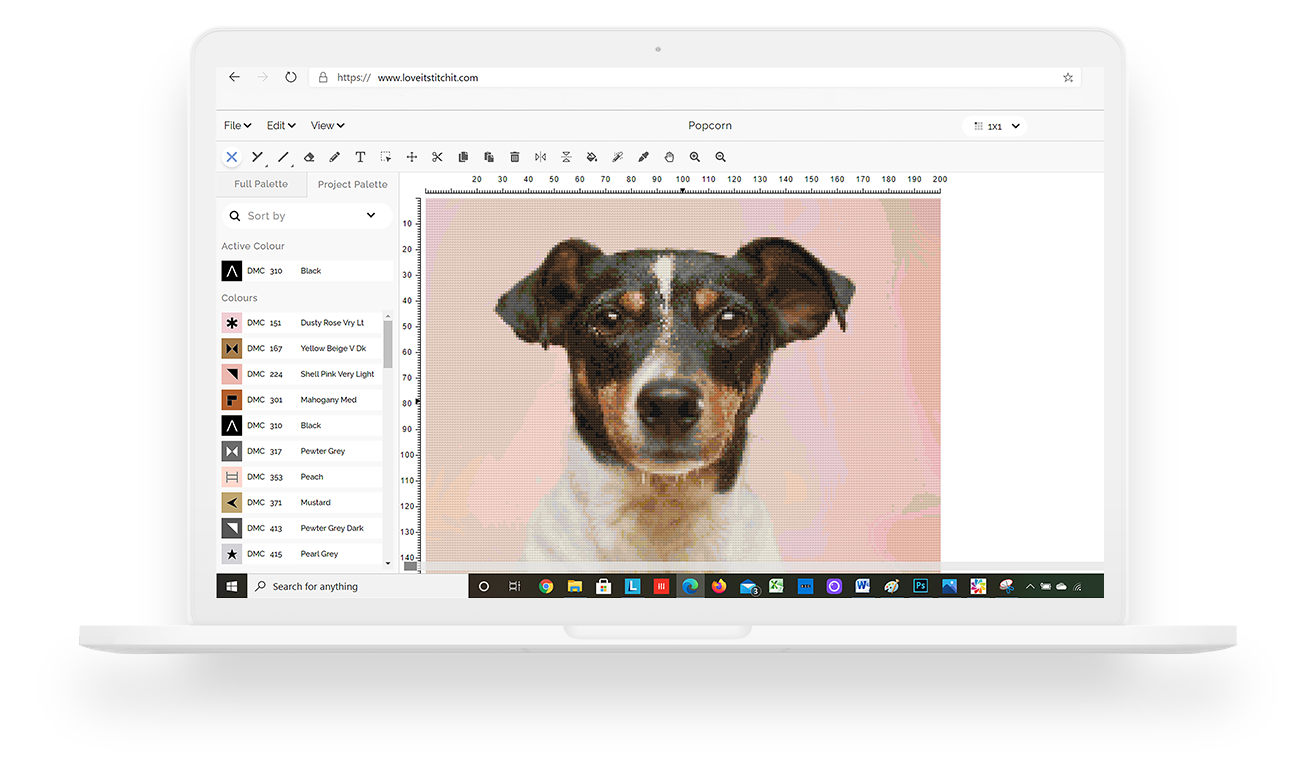Click the scissors Cut icon
This screenshot has width=1316, height=779.
pos(437,157)
